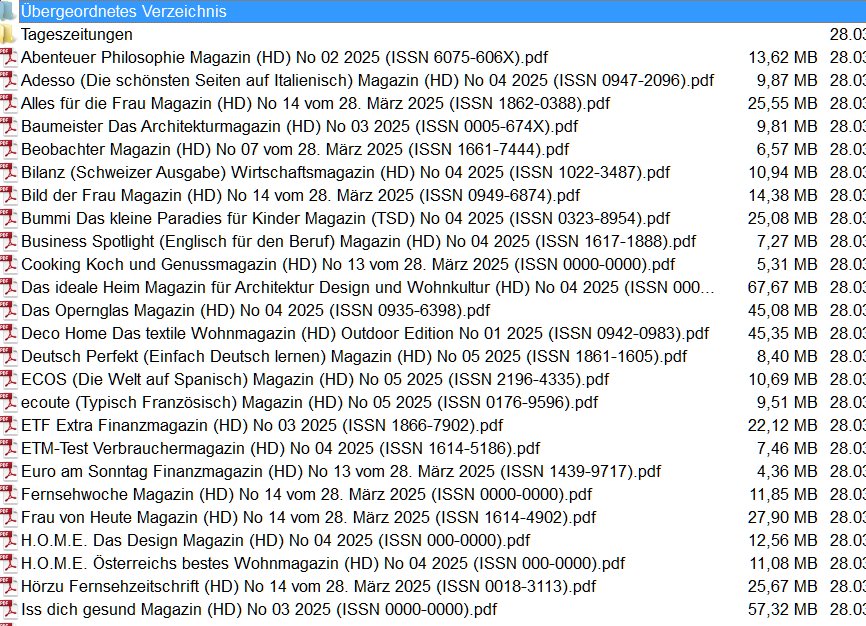Select Cooking Koch und Genussmagazin No 13 file
This screenshot has height=626, width=866.
pyautogui.click(x=348, y=264)
